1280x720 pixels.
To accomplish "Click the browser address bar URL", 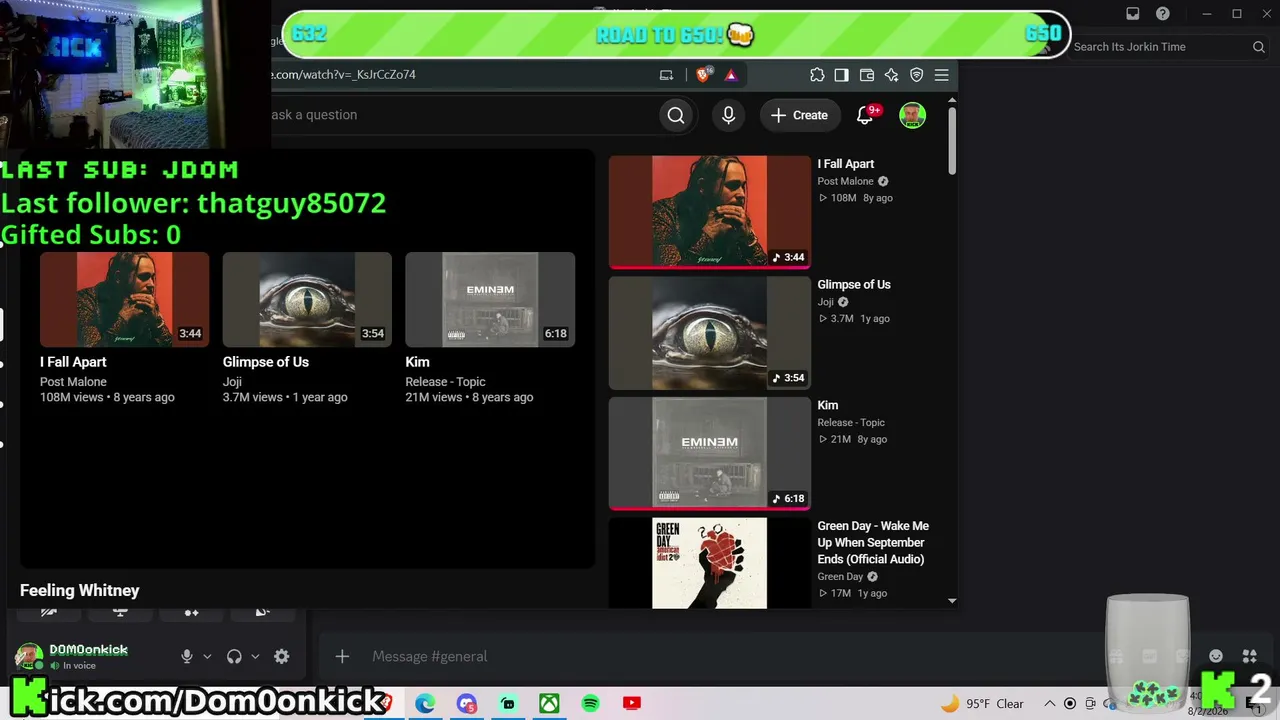I will coord(343,74).
